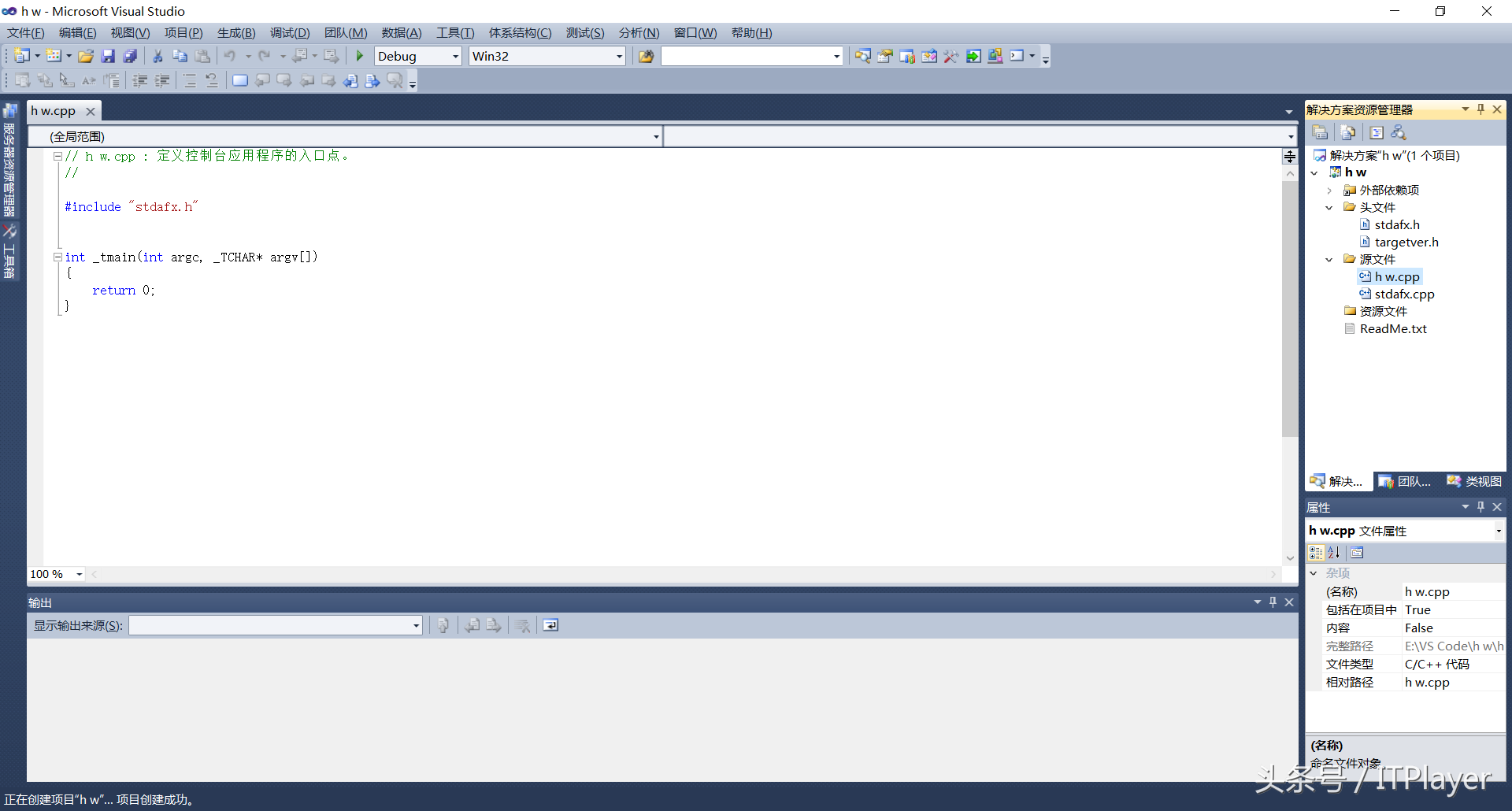Pin the Properties panel
Screen dimensions: 1512x811
click(x=1481, y=507)
